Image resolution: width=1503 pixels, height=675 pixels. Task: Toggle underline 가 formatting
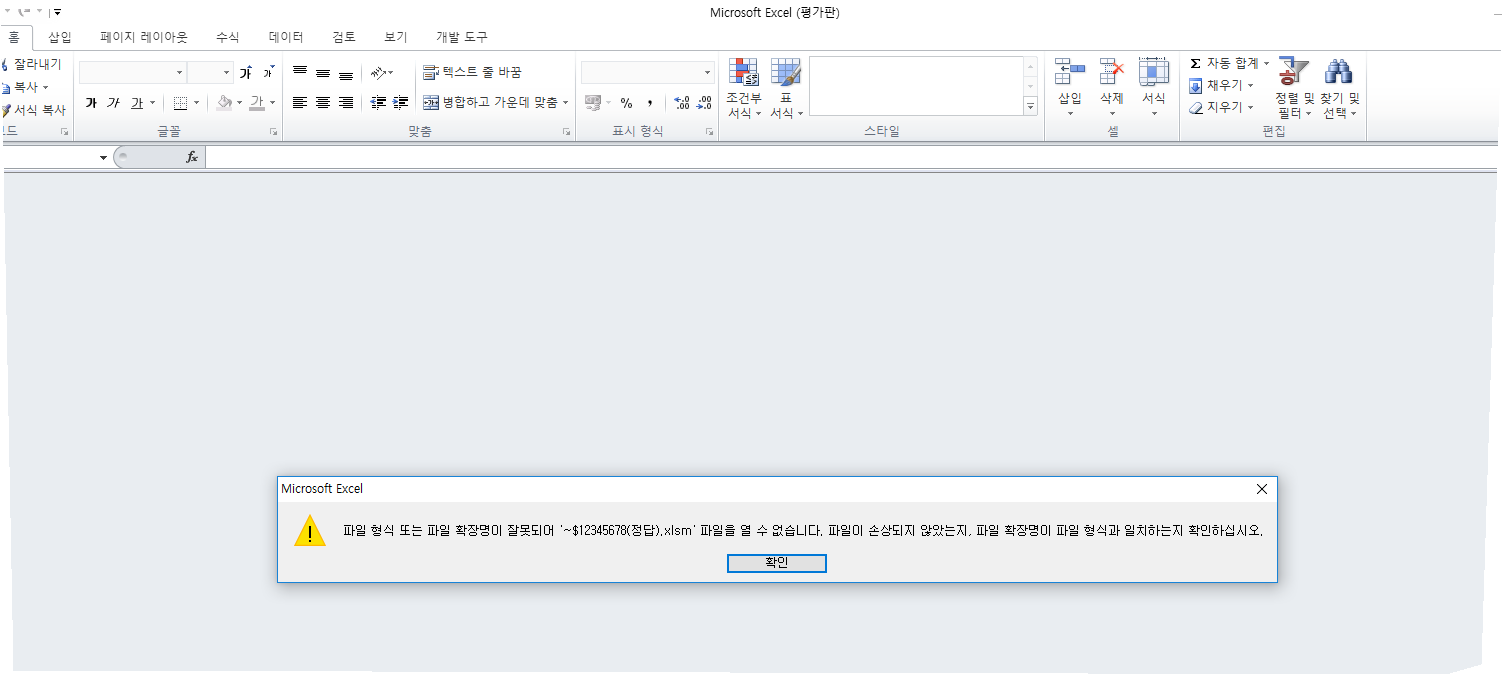(x=136, y=103)
